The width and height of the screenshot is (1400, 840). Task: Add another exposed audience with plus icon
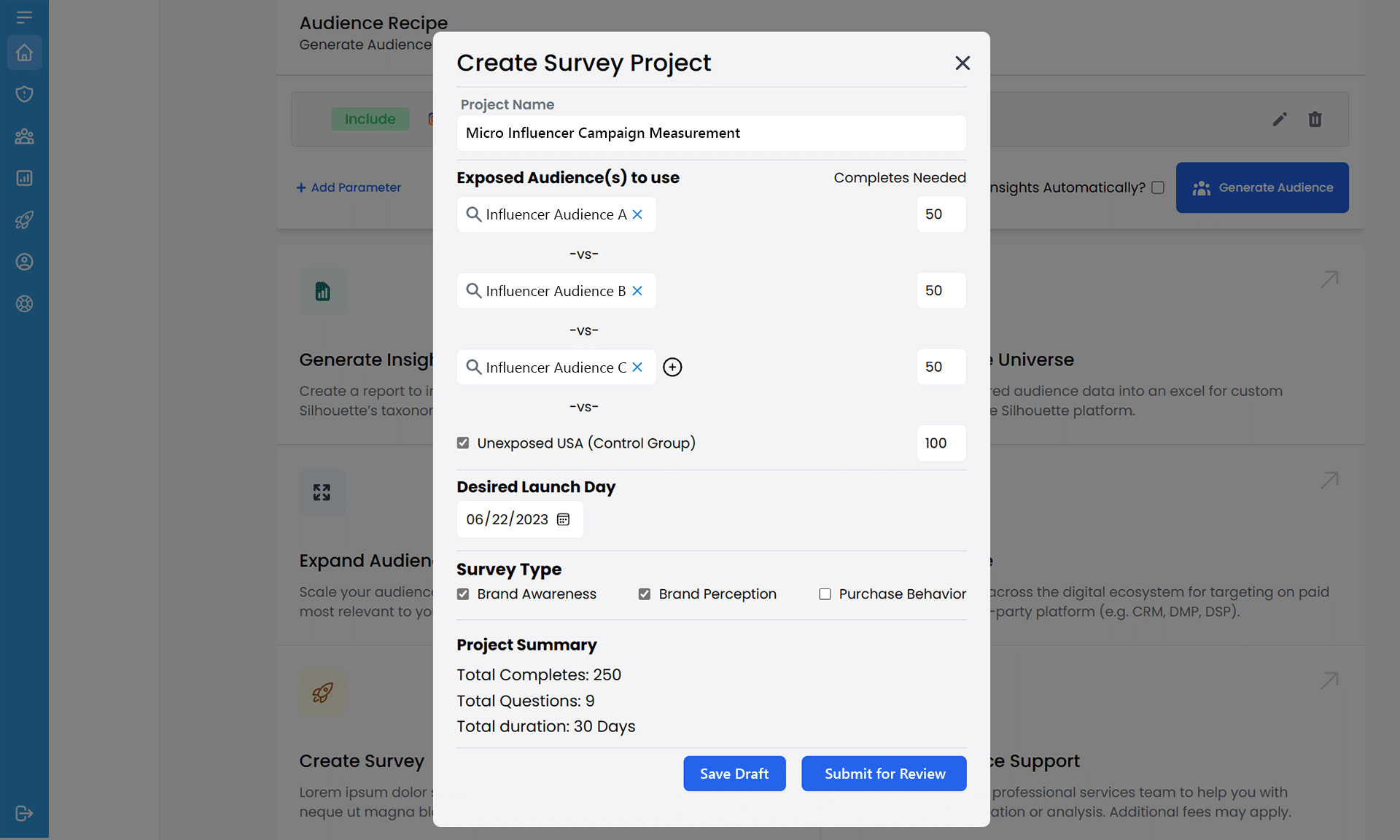click(672, 367)
